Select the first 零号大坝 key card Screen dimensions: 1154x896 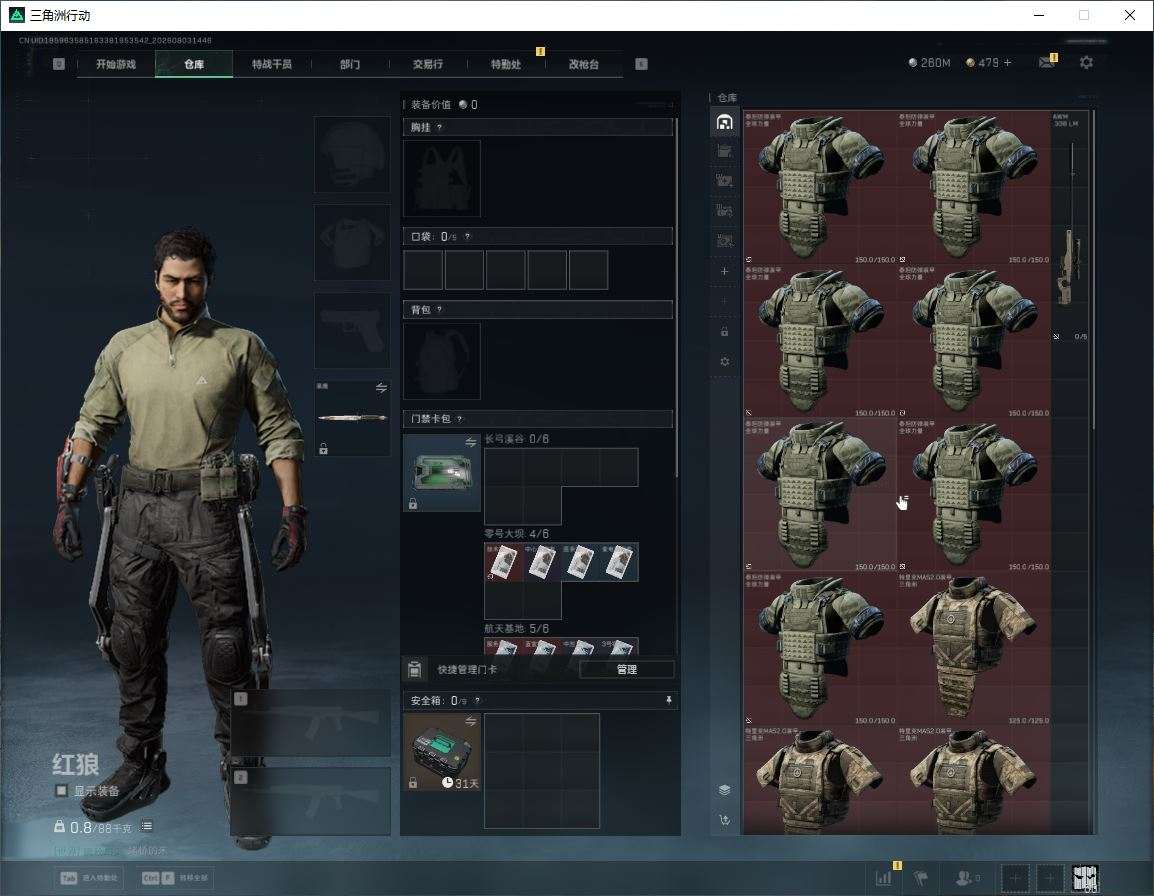click(x=503, y=562)
